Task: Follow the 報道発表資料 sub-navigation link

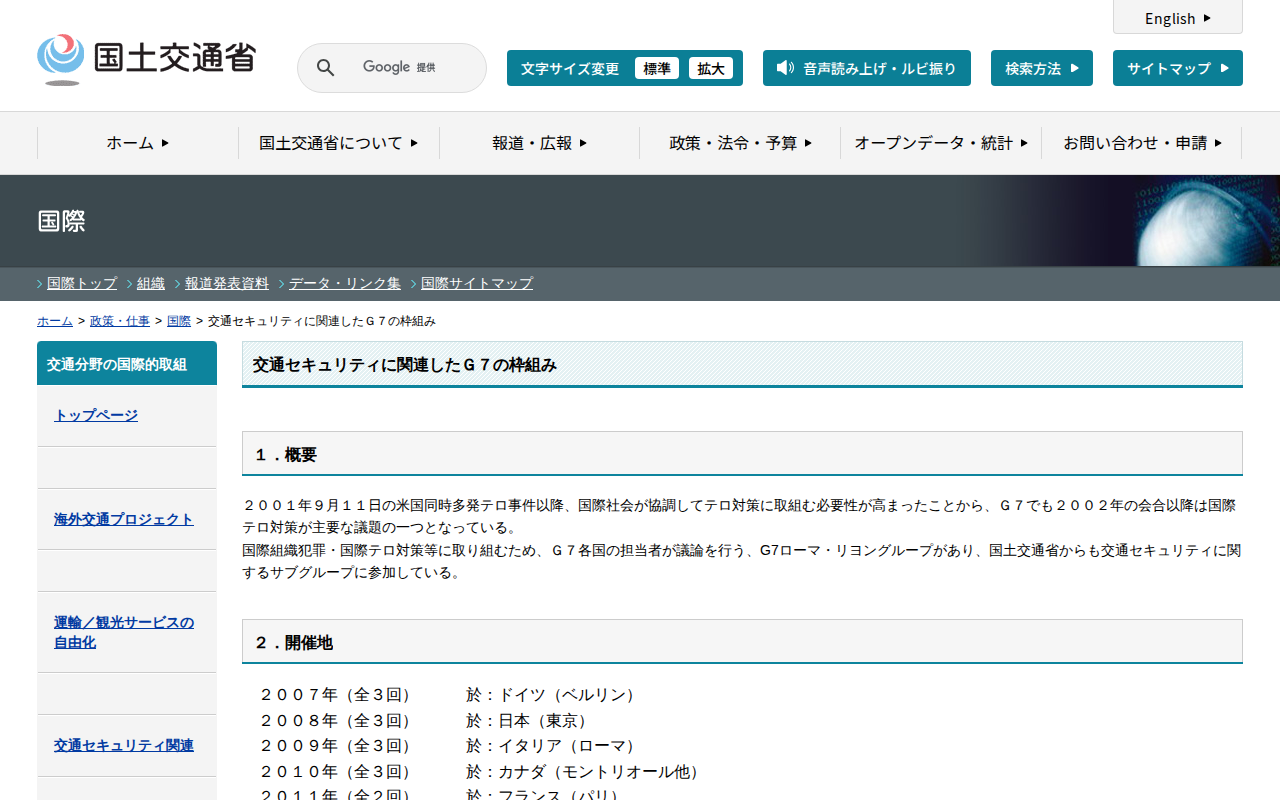Action: [x=227, y=283]
